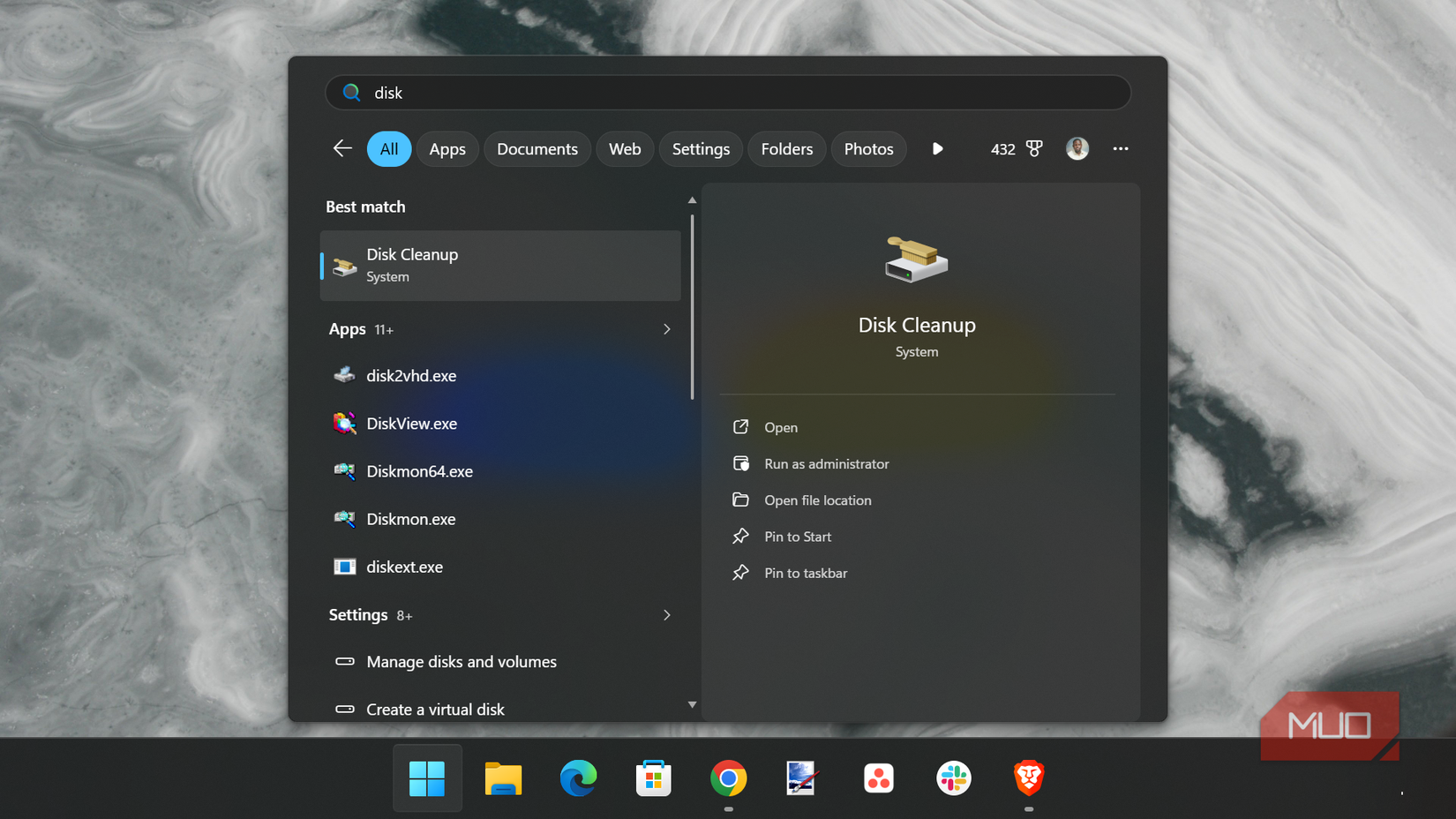
Task: Click the Open file location folder icon
Action: click(741, 500)
